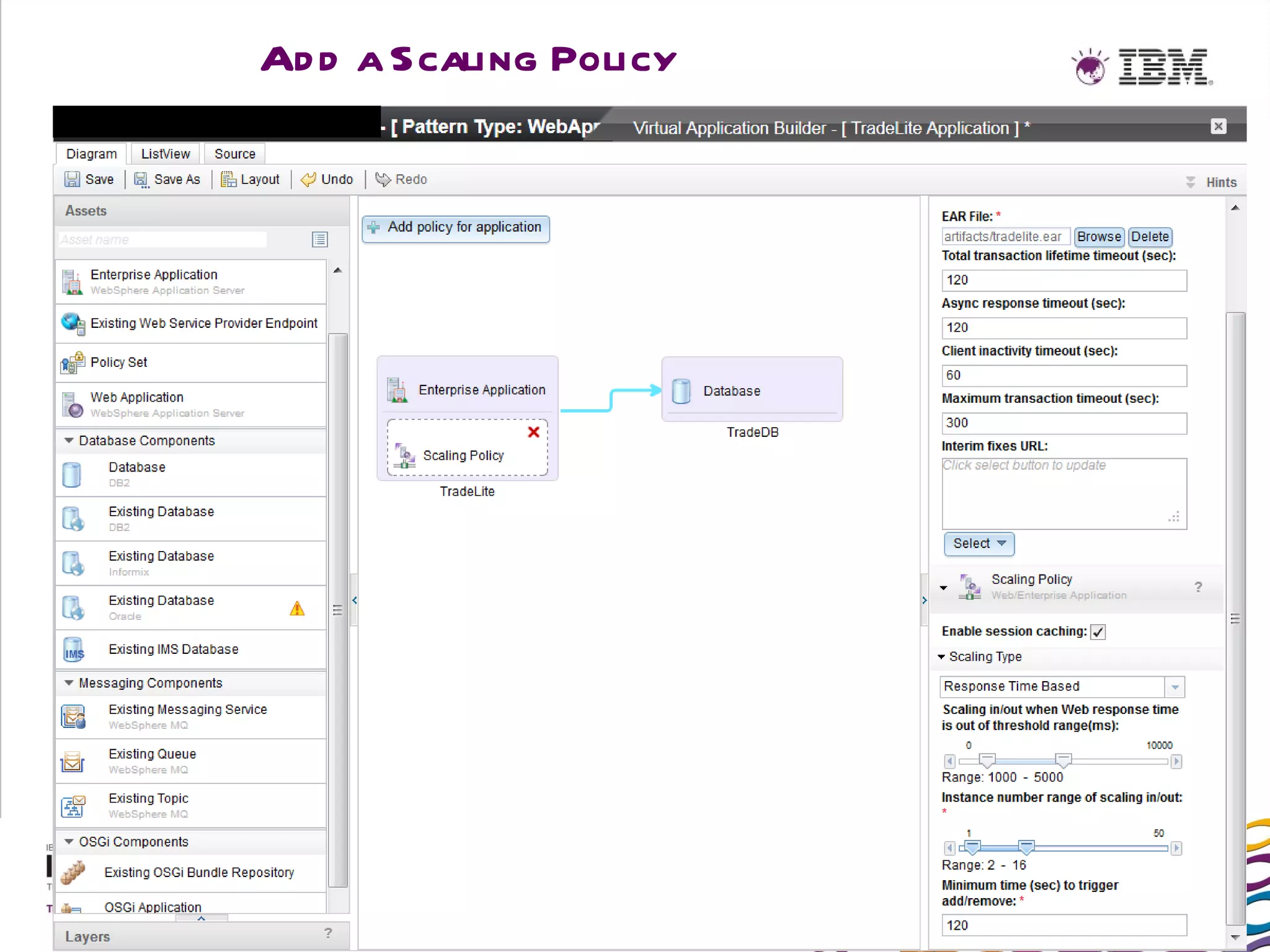Select the Existing Queue icon
The height and width of the screenshot is (952, 1270).
pos(73,761)
